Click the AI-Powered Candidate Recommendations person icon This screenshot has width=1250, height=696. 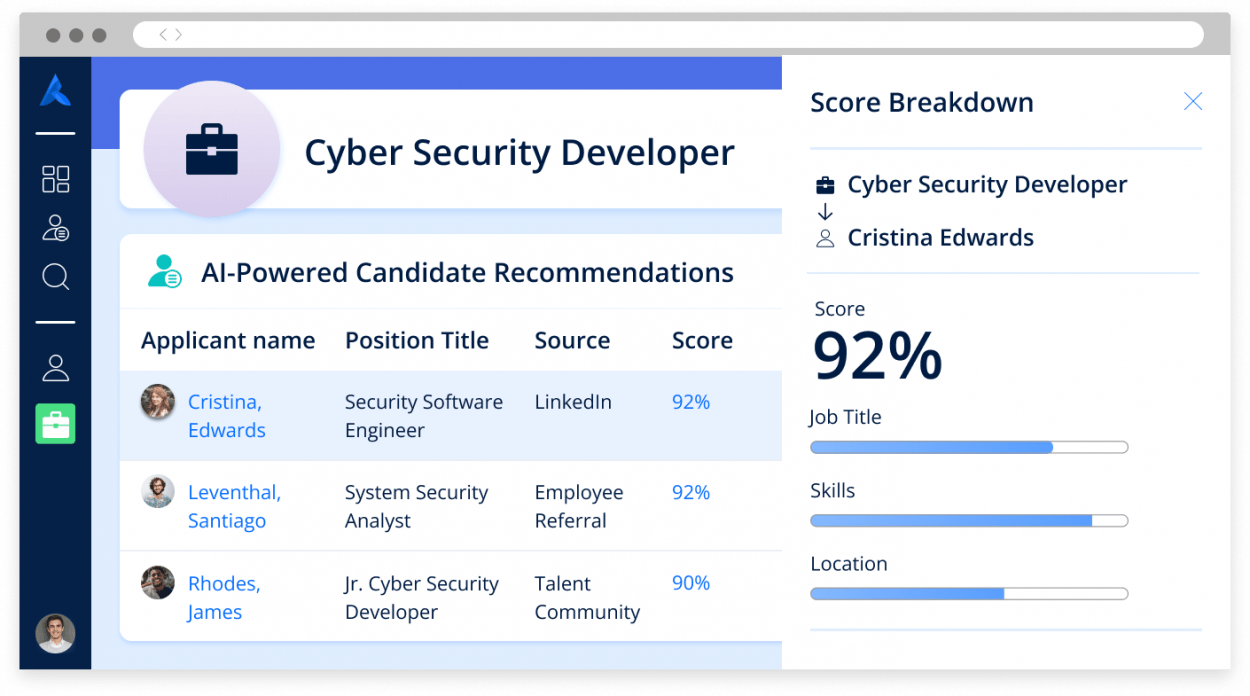pos(163,271)
